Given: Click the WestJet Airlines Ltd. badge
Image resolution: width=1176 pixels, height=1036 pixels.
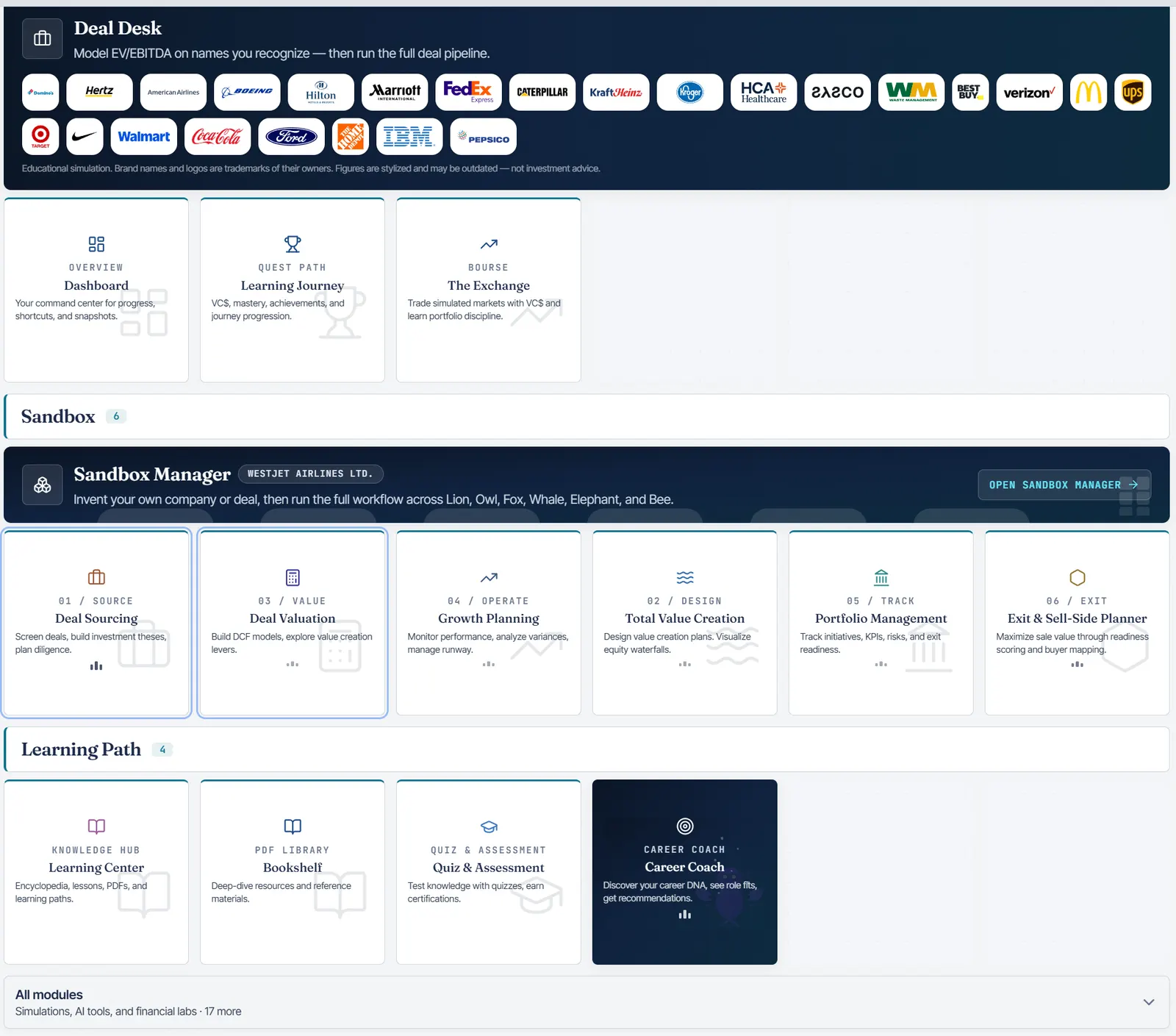Looking at the screenshot, I should 310,474.
